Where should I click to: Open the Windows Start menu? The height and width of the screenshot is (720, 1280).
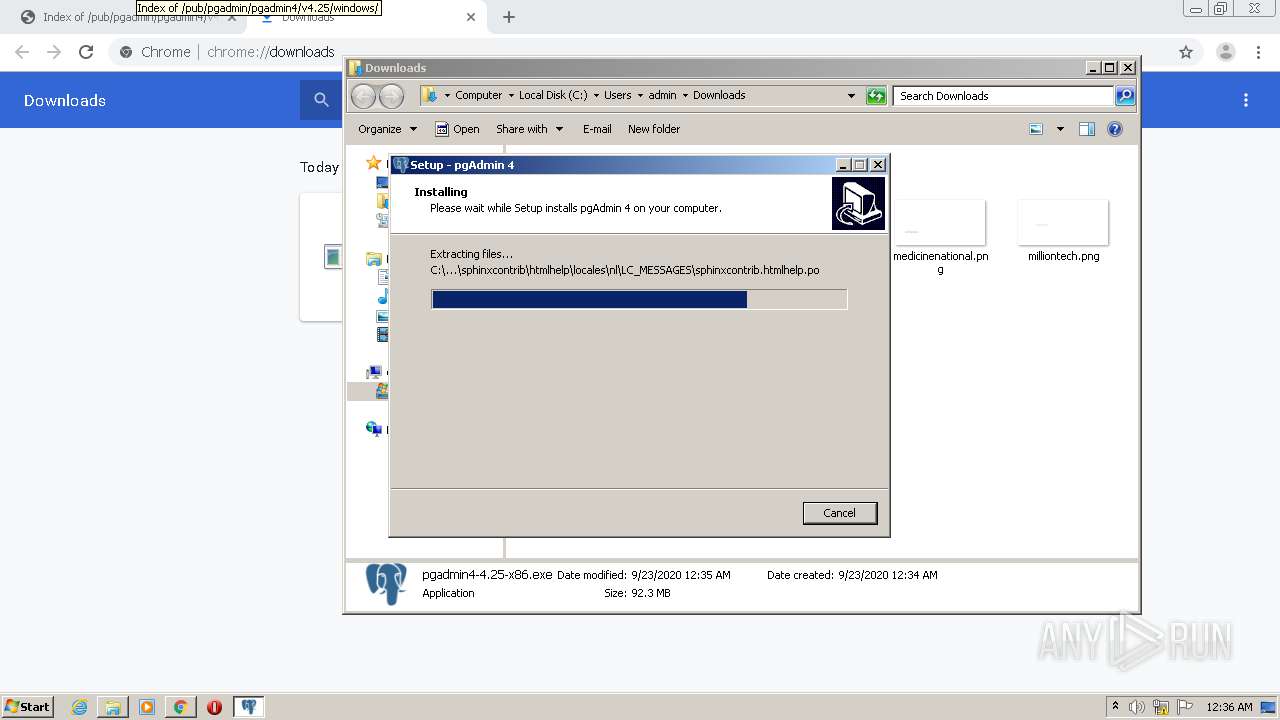[x=28, y=707]
